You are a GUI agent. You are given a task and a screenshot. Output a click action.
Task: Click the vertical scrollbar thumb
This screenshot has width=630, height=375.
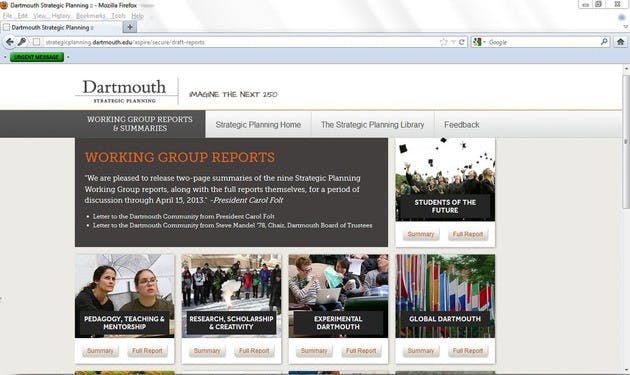(626, 141)
